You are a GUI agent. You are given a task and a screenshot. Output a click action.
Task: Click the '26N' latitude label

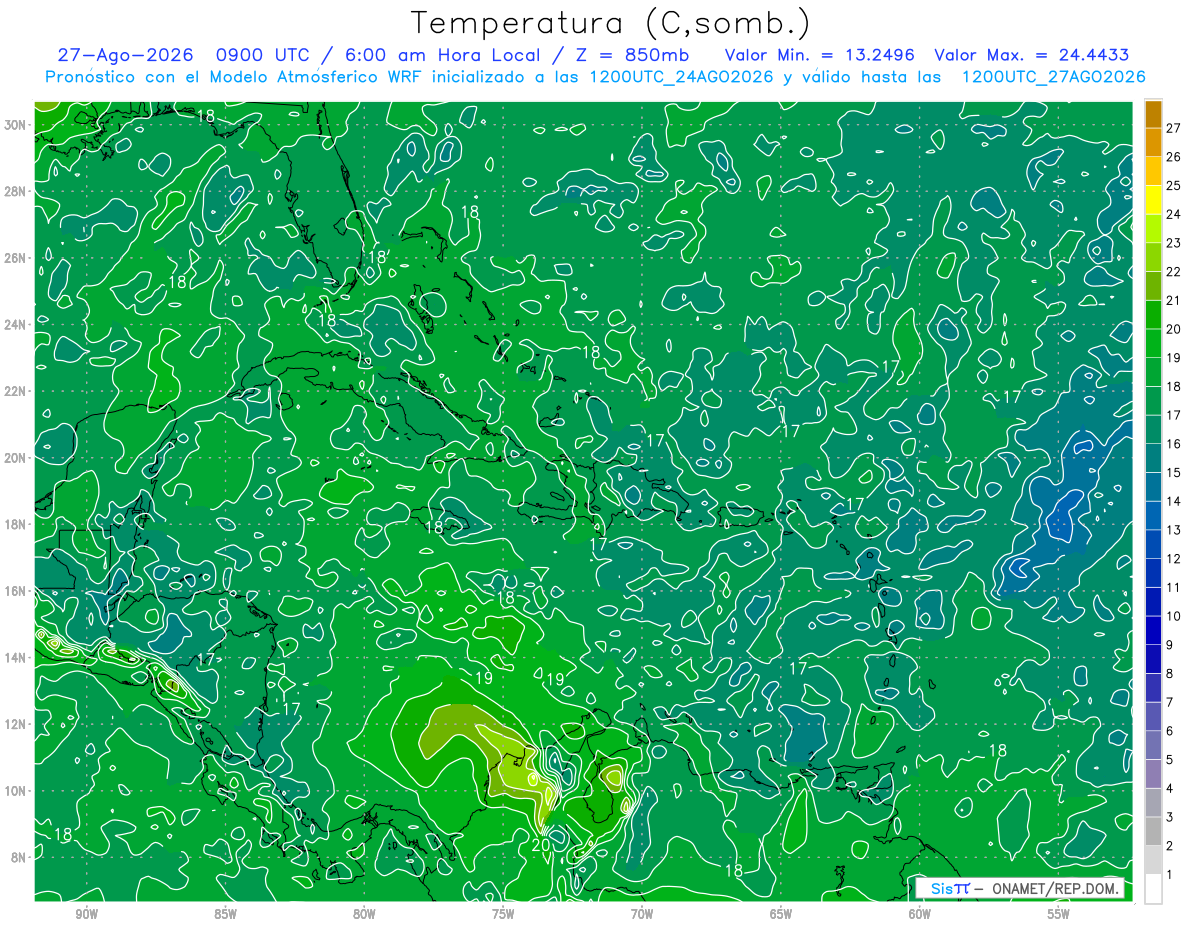(17, 258)
